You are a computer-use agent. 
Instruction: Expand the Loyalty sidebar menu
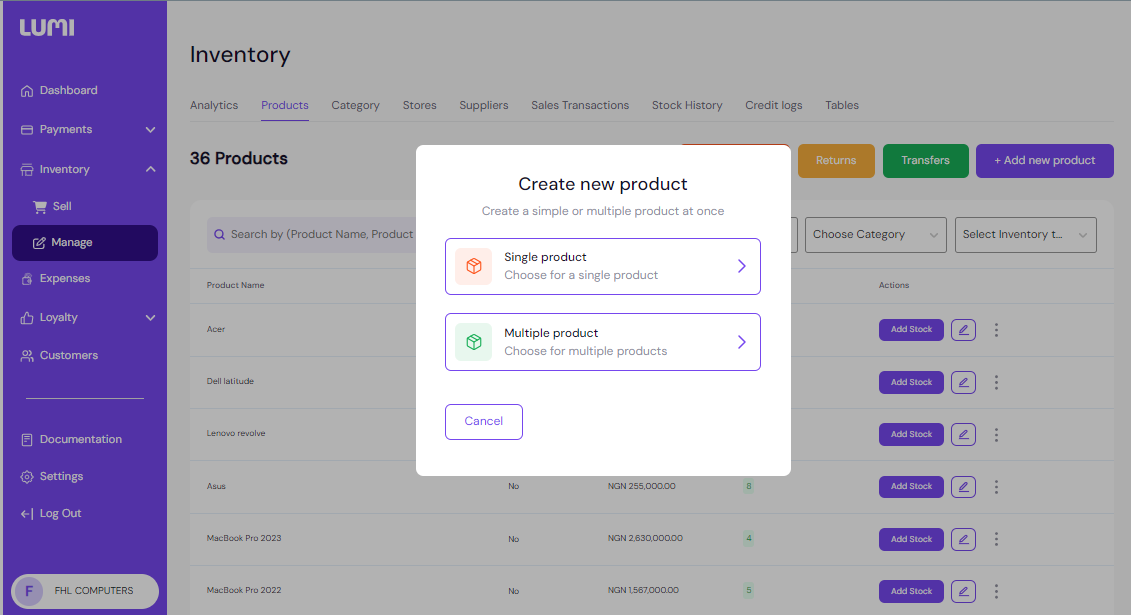pyautogui.click(x=150, y=318)
